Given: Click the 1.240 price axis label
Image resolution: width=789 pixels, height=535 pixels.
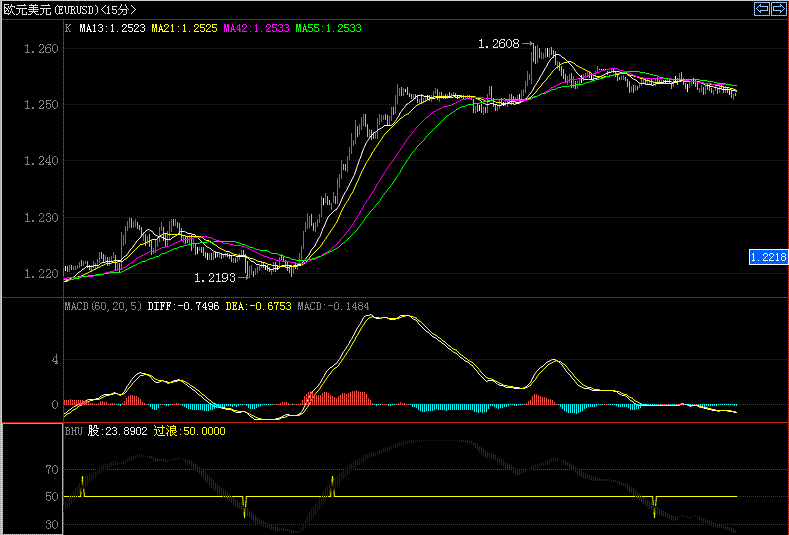Looking at the screenshot, I should 41,161.
